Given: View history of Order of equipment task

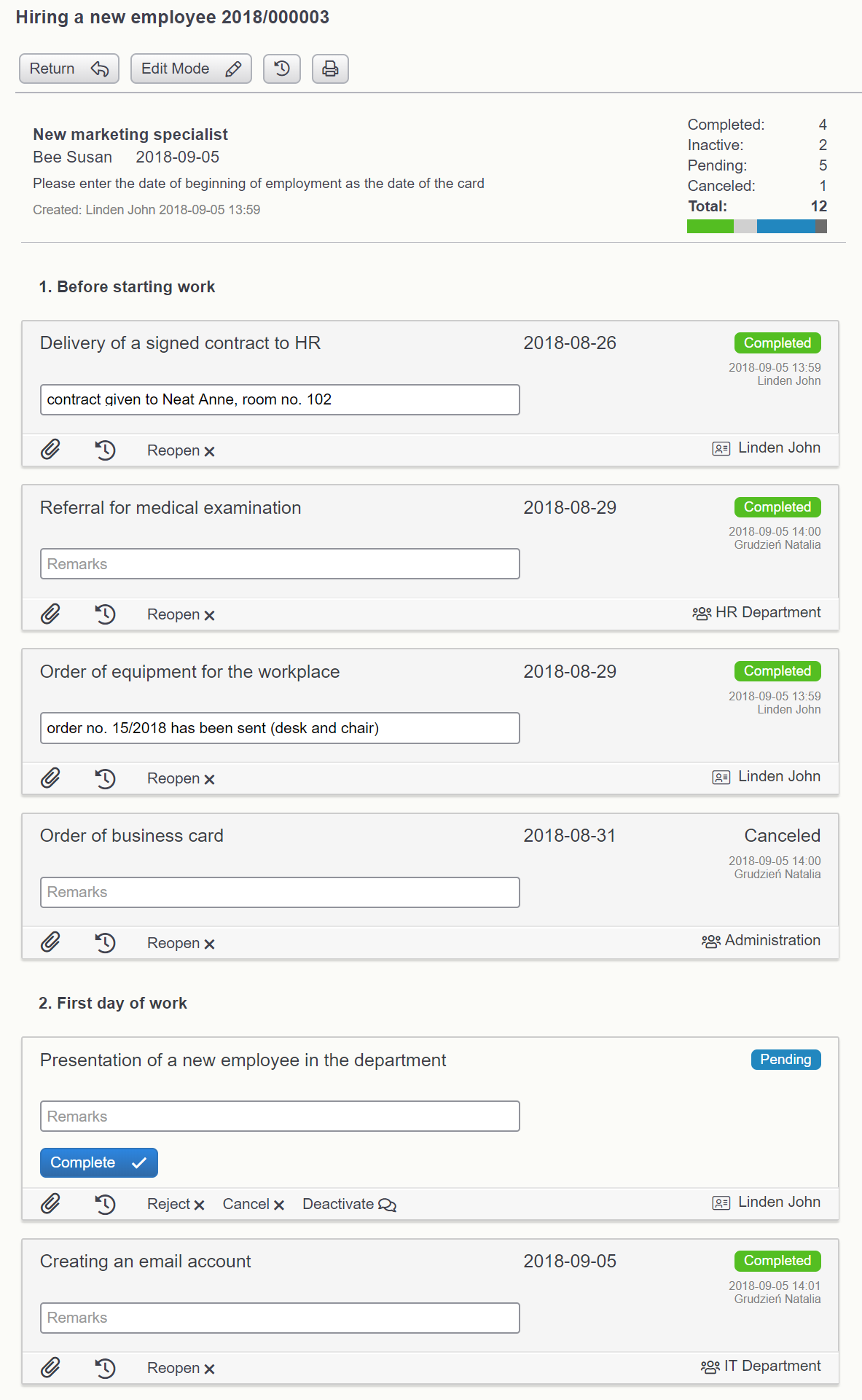Looking at the screenshot, I should pos(106,778).
